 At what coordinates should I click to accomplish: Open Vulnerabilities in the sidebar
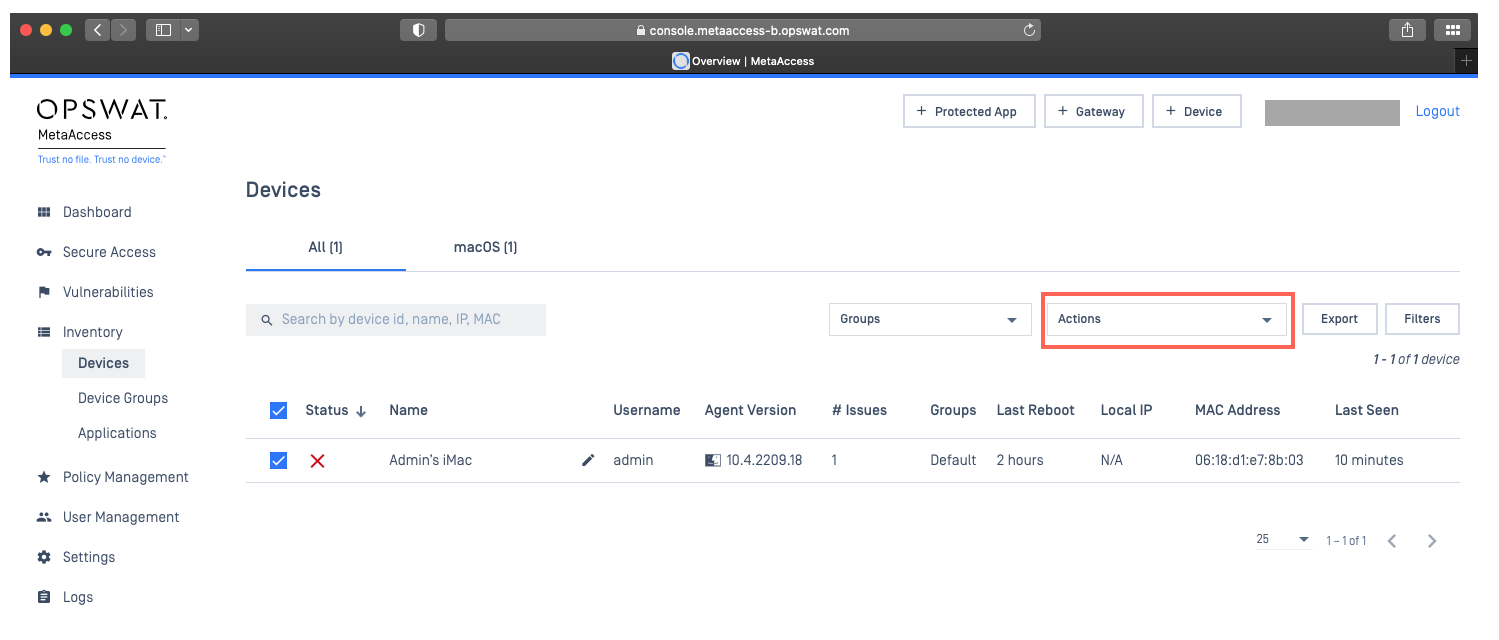[108, 292]
